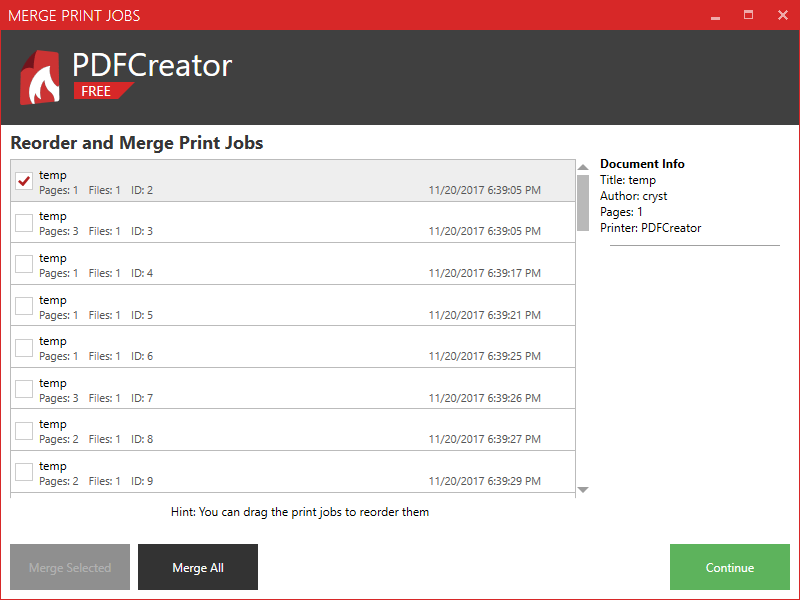Enable the checkbox for job ID 4
800x600 pixels.
(x=25, y=264)
